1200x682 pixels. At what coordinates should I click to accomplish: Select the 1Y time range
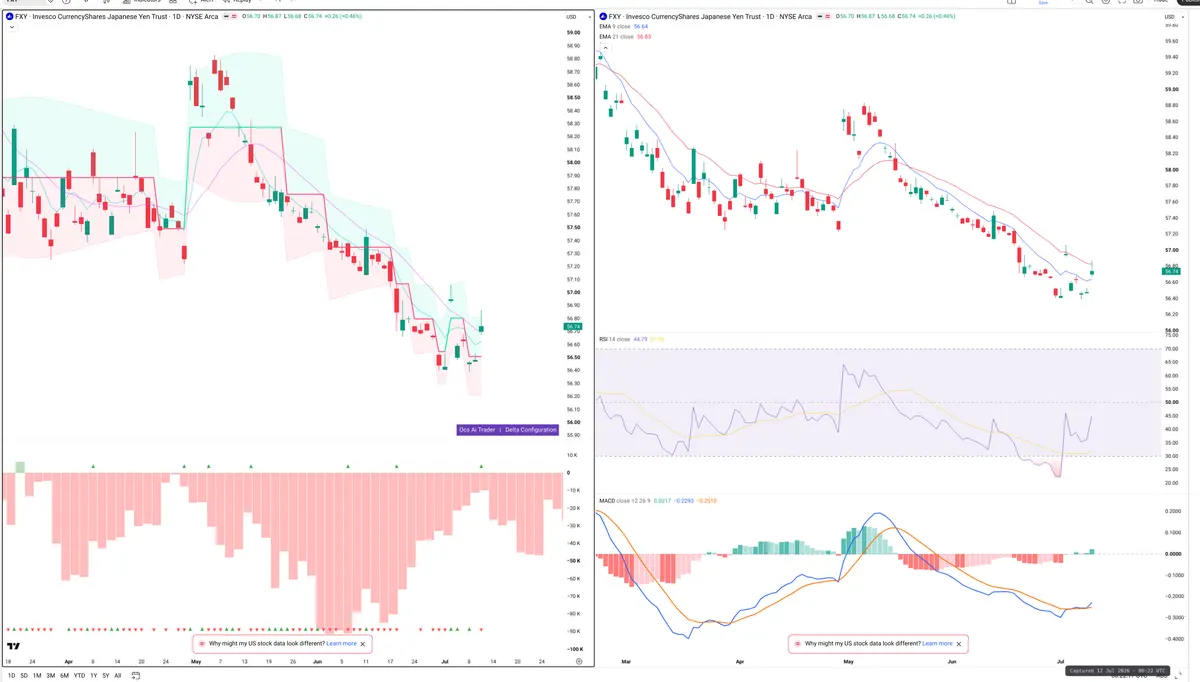(x=93, y=676)
